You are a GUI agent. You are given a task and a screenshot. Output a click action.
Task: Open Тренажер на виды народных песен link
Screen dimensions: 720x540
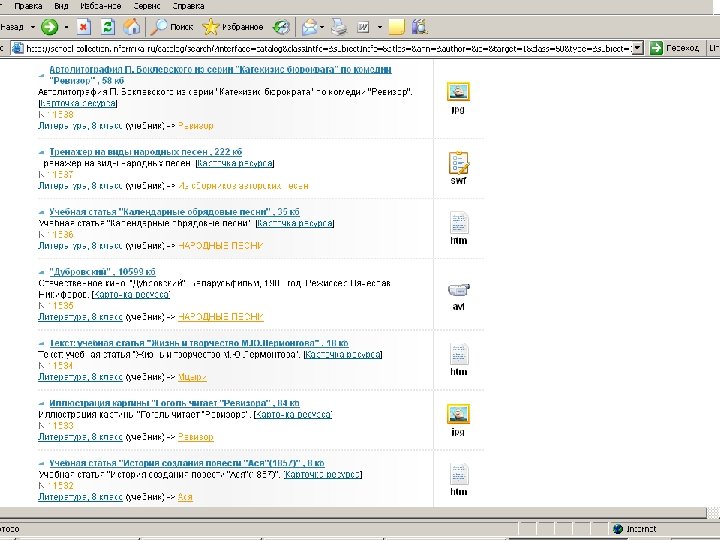tap(146, 152)
